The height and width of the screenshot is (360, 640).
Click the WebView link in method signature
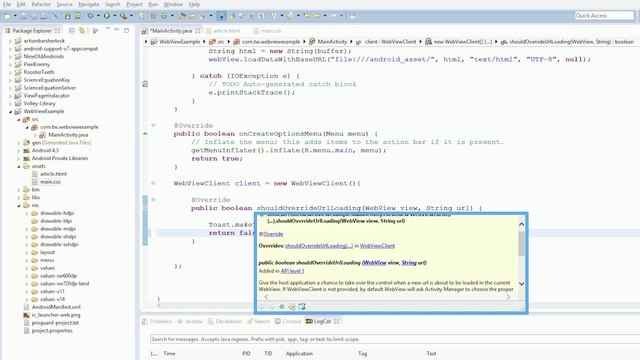pyautogui.click(x=374, y=262)
